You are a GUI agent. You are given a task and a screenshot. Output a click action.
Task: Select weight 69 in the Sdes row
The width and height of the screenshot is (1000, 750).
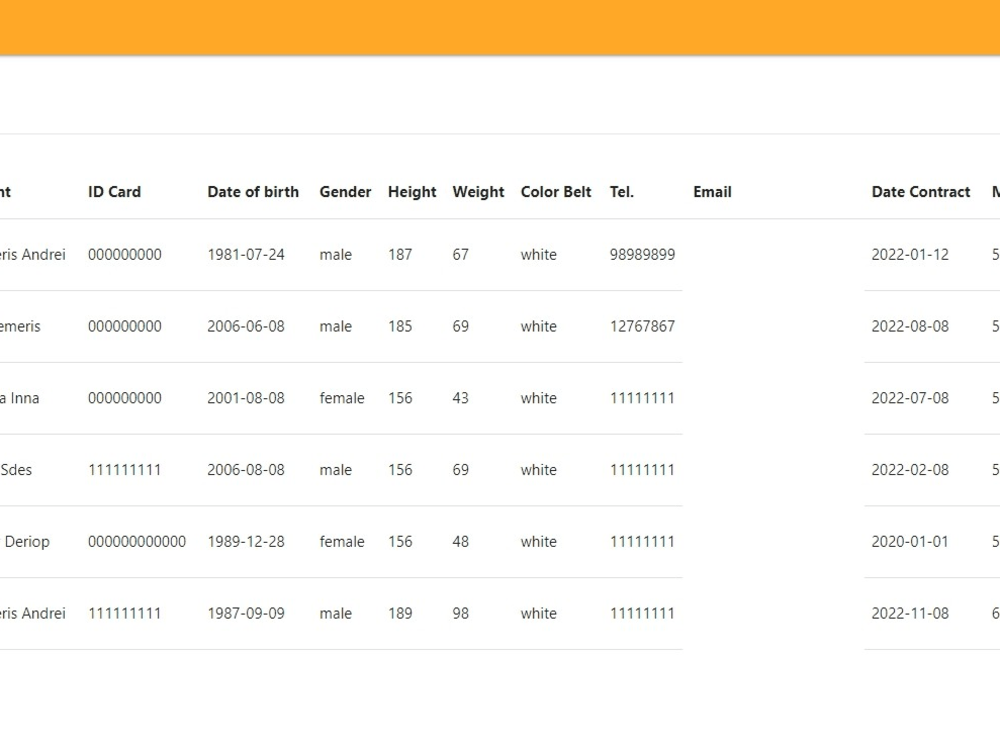(x=460, y=470)
